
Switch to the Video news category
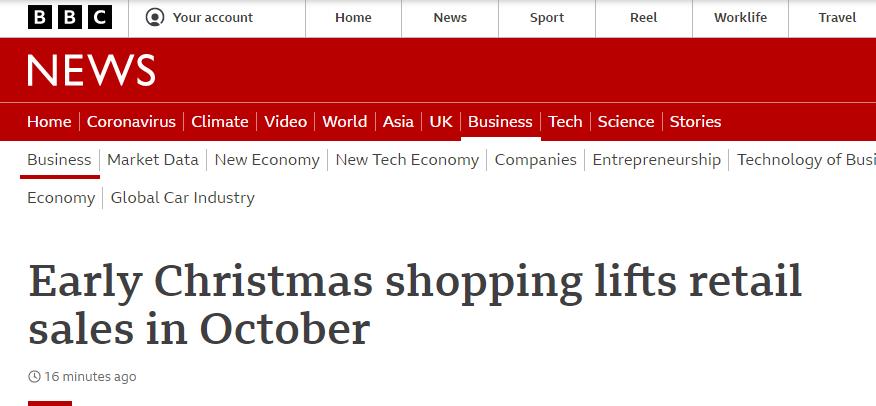(x=285, y=122)
